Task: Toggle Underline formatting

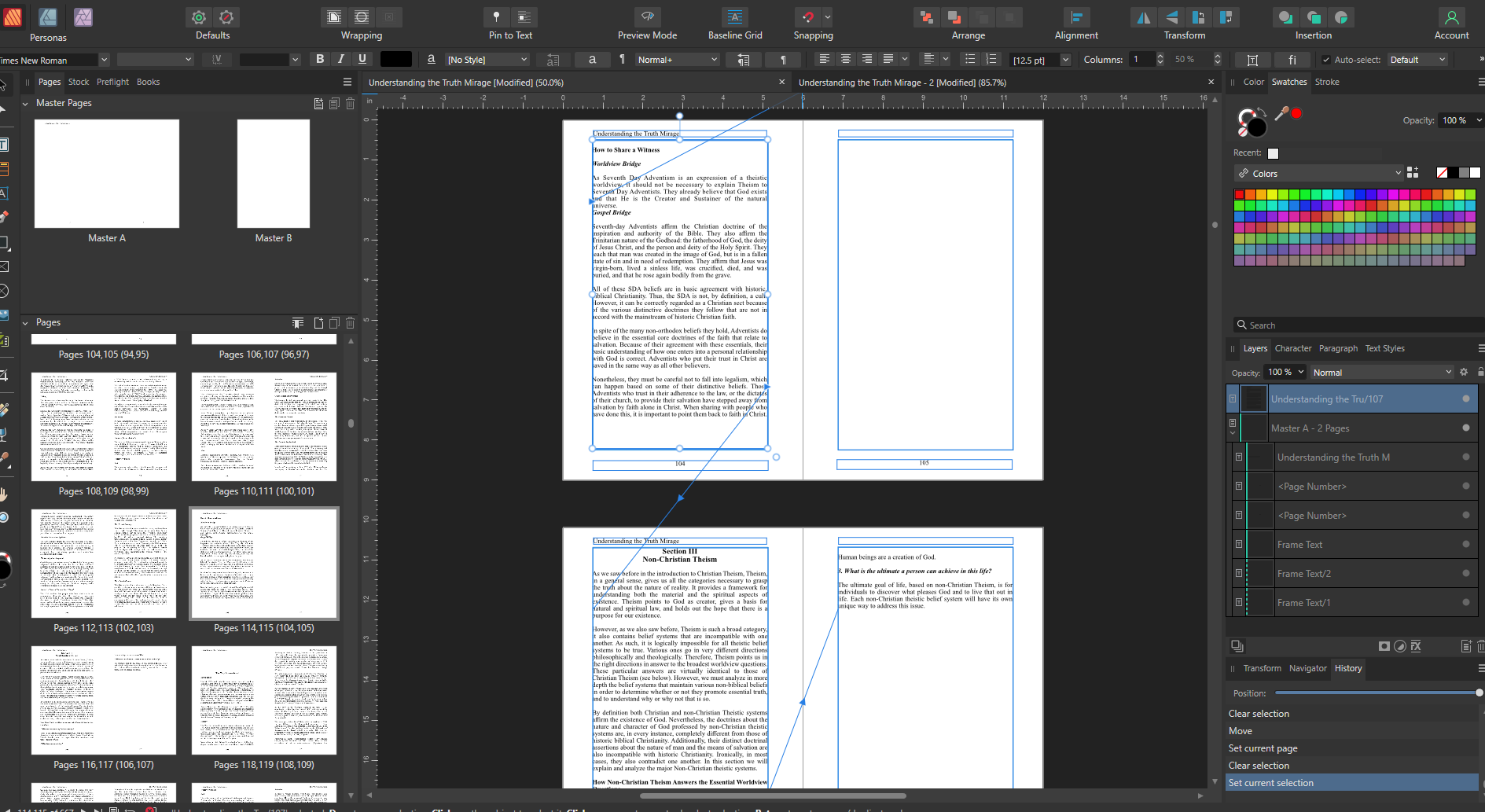Action: pos(362,59)
